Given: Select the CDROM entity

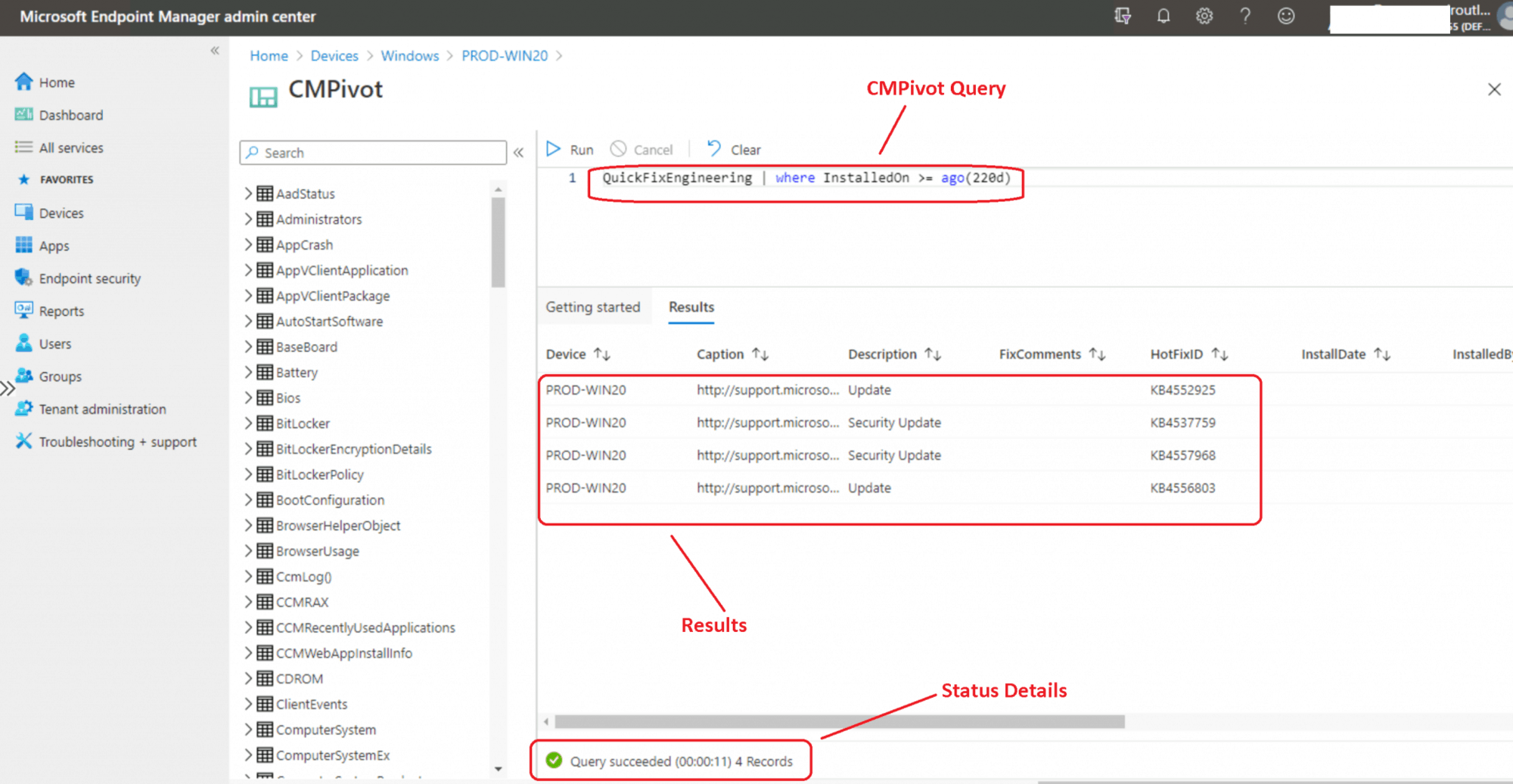Looking at the screenshot, I should tap(299, 679).
